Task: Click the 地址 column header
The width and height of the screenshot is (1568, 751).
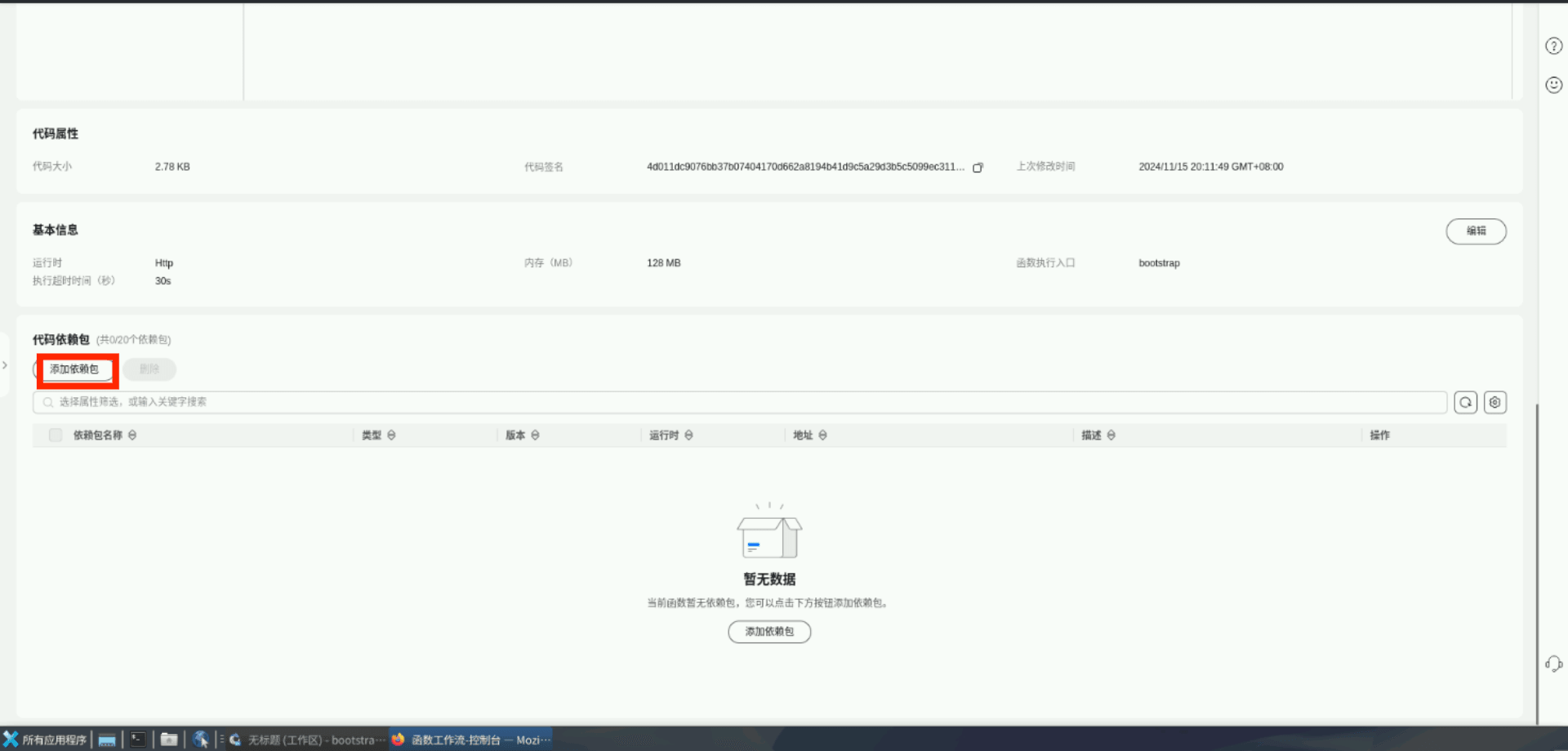Action: tap(803, 436)
